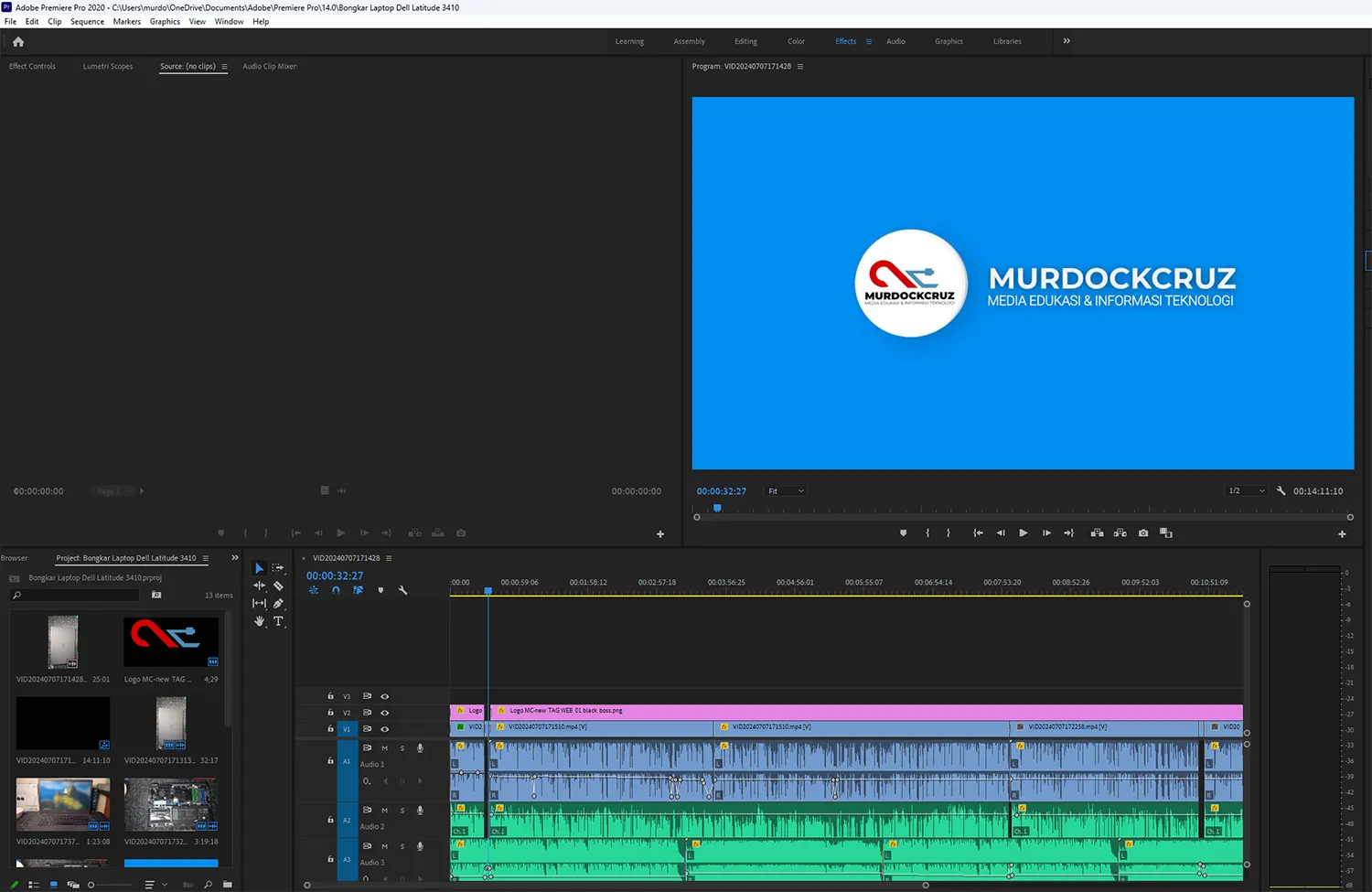Hide track V2 with eye icon
The image size is (1372, 892).
384,713
